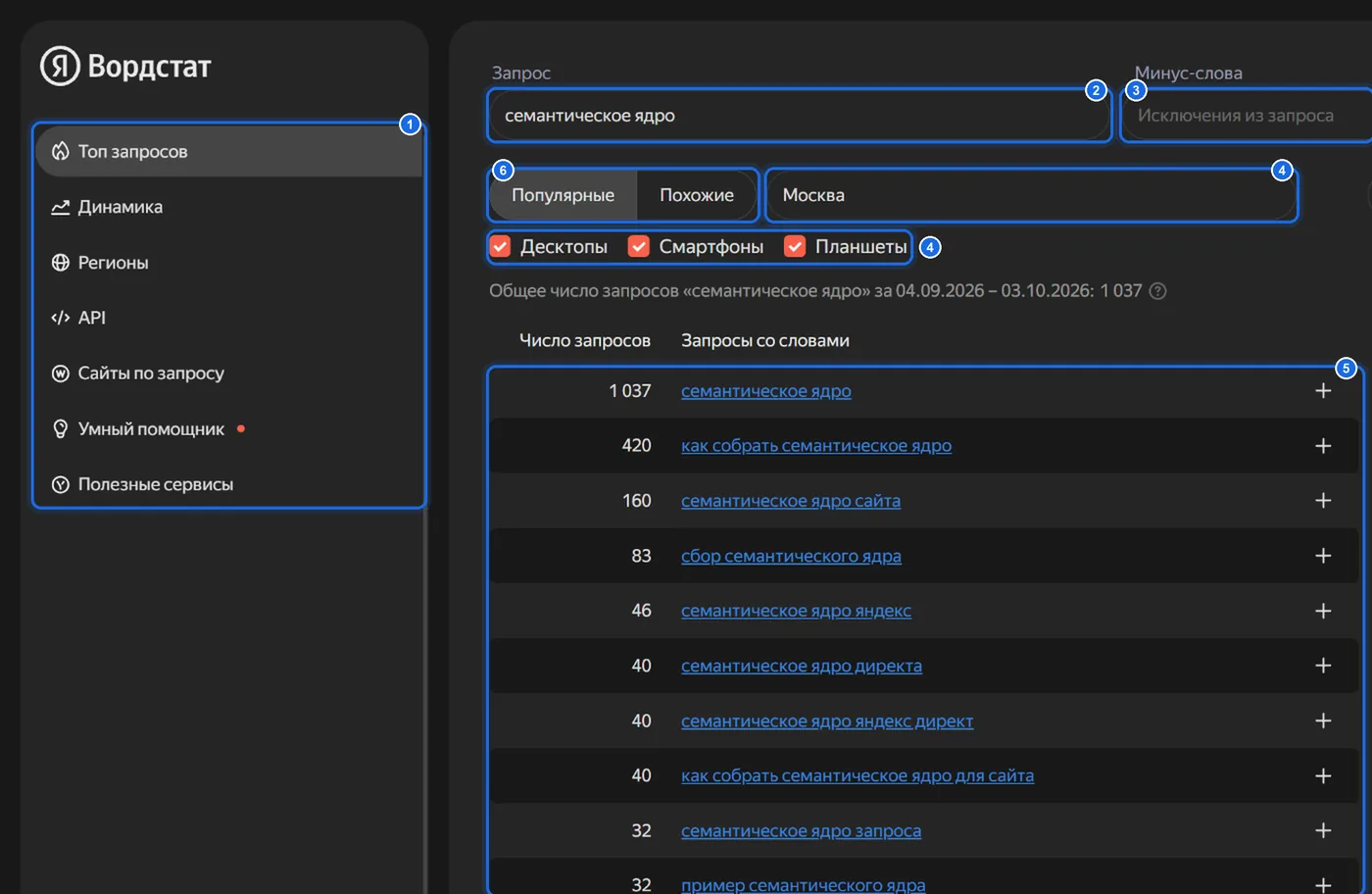Viewport: 1372px width, 894px height.
Task: Open the пример семантического ядра link
Action: tap(804, 884)
